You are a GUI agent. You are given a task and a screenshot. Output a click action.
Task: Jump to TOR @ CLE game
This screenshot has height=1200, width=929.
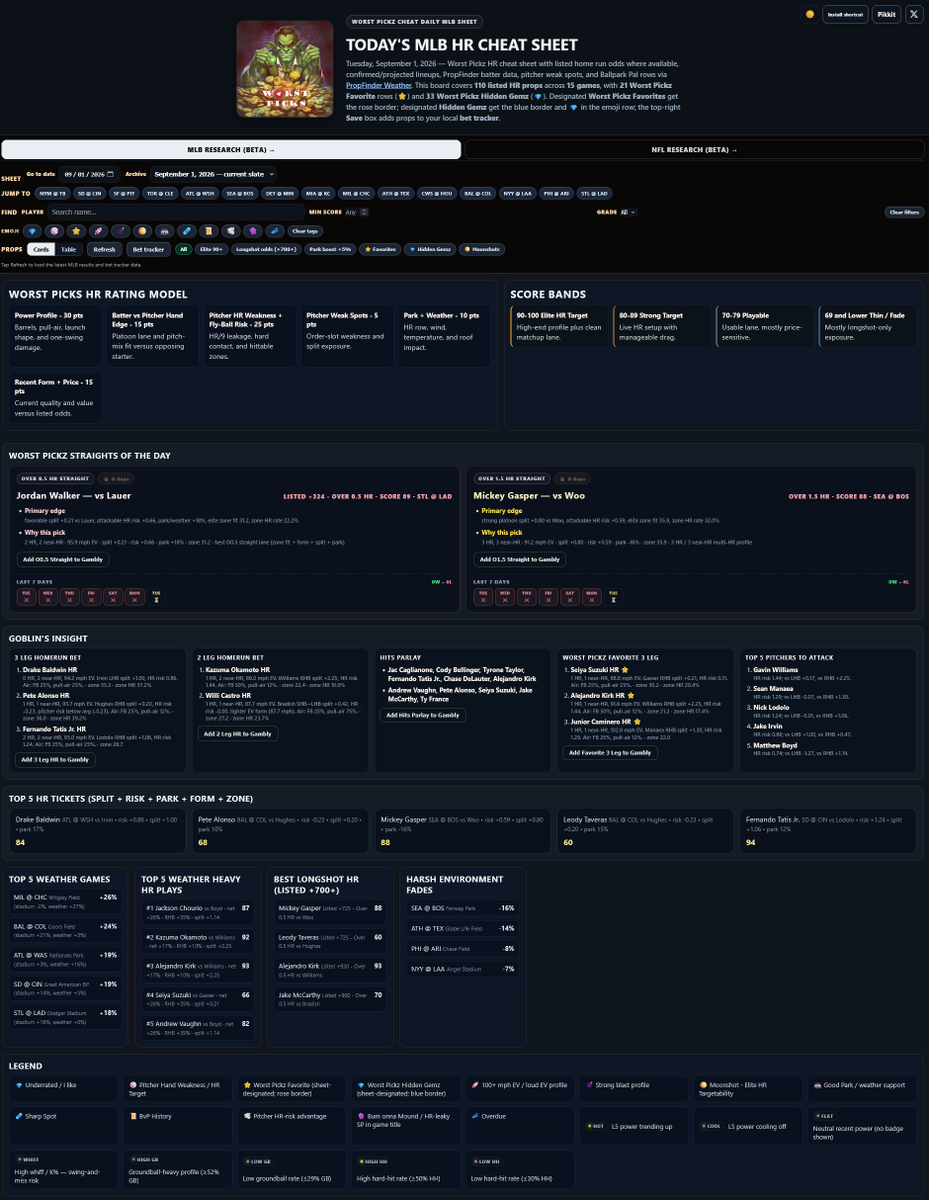point(160,193)
